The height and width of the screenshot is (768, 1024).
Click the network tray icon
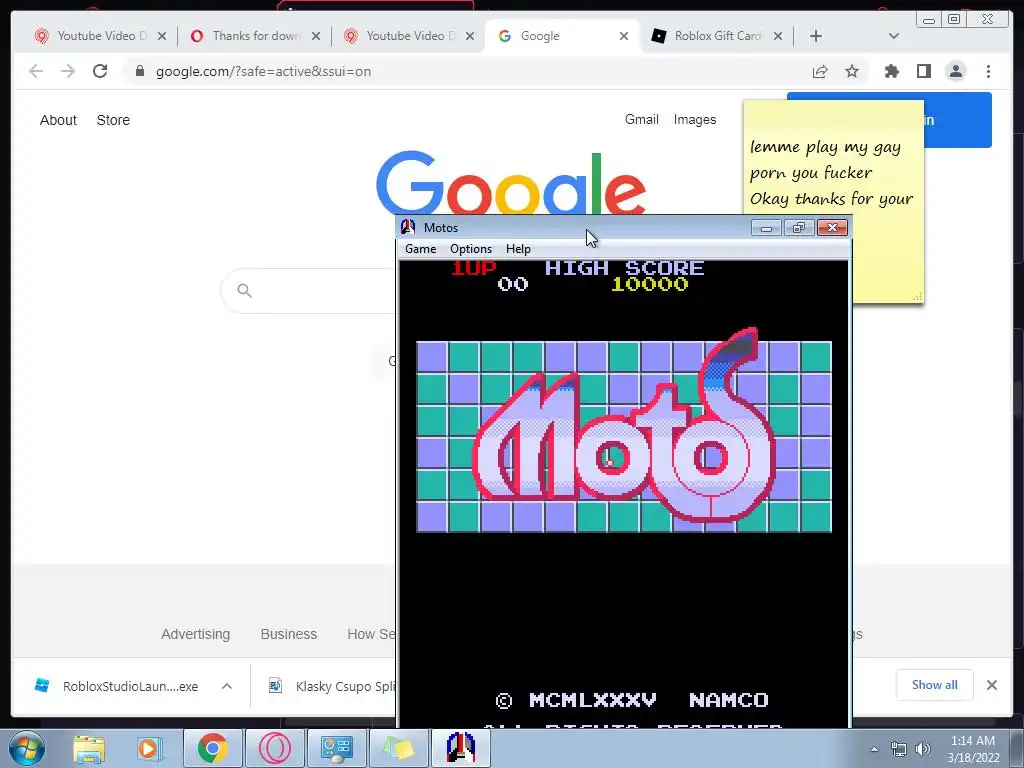pyautogui.click(x=899, y=749)
